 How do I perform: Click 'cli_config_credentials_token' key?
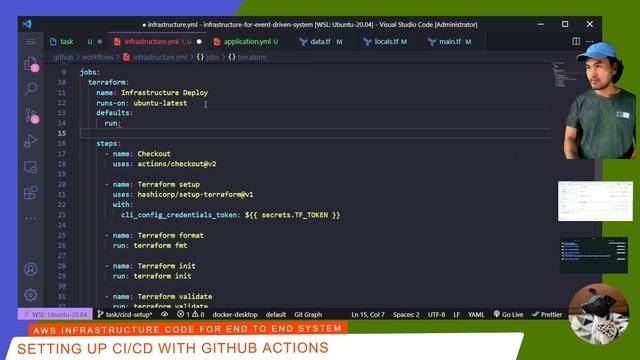point(179,215)
